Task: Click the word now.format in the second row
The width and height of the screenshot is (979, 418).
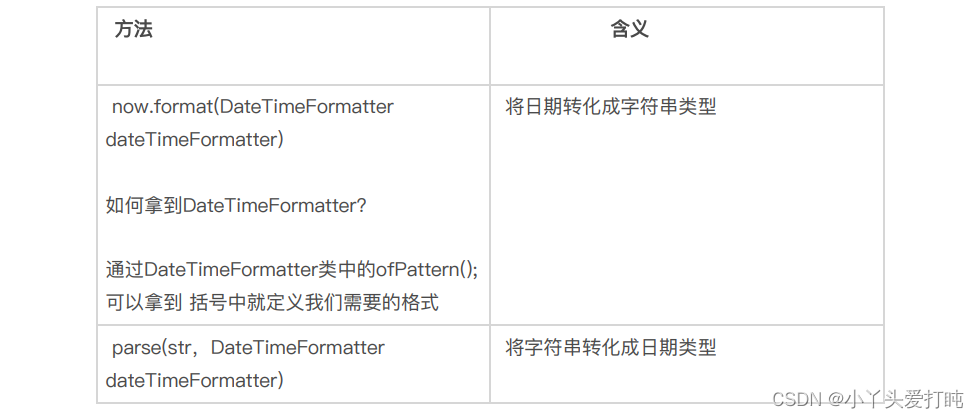Action: click(162, 106)
